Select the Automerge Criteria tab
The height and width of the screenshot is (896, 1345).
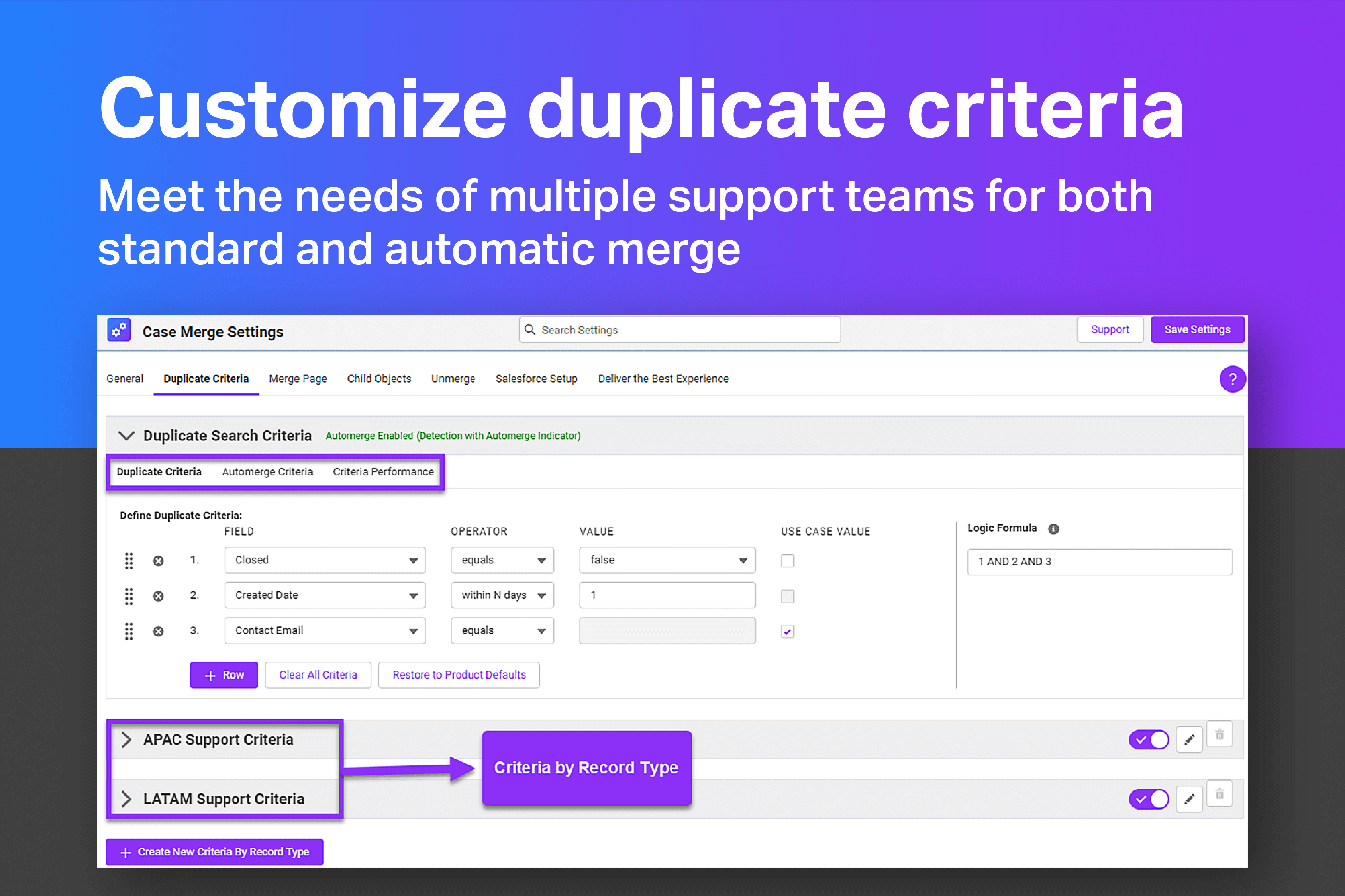(x=267, y=471)
